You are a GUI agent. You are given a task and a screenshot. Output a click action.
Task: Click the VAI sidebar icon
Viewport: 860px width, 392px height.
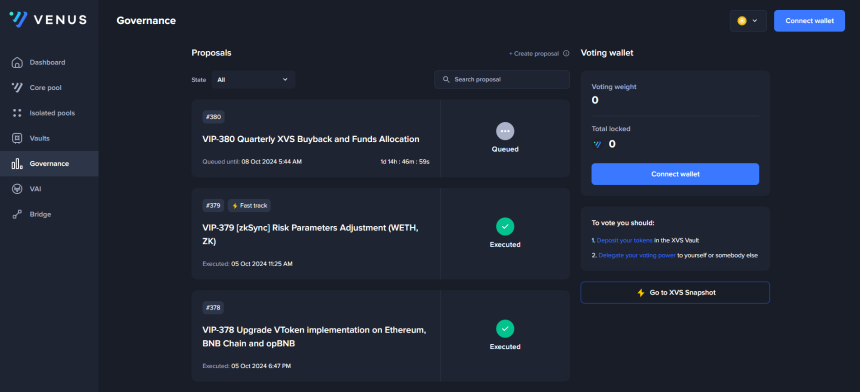click(17, 189)
